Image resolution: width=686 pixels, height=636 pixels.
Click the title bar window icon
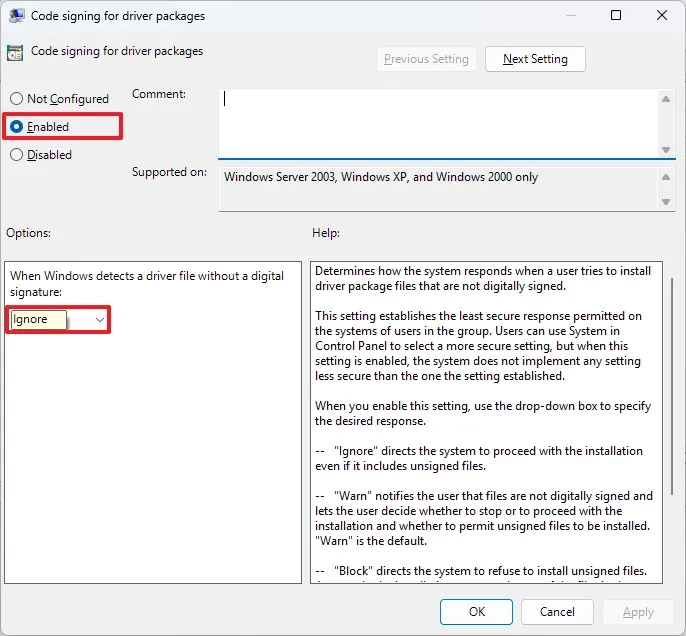(17, 16)
